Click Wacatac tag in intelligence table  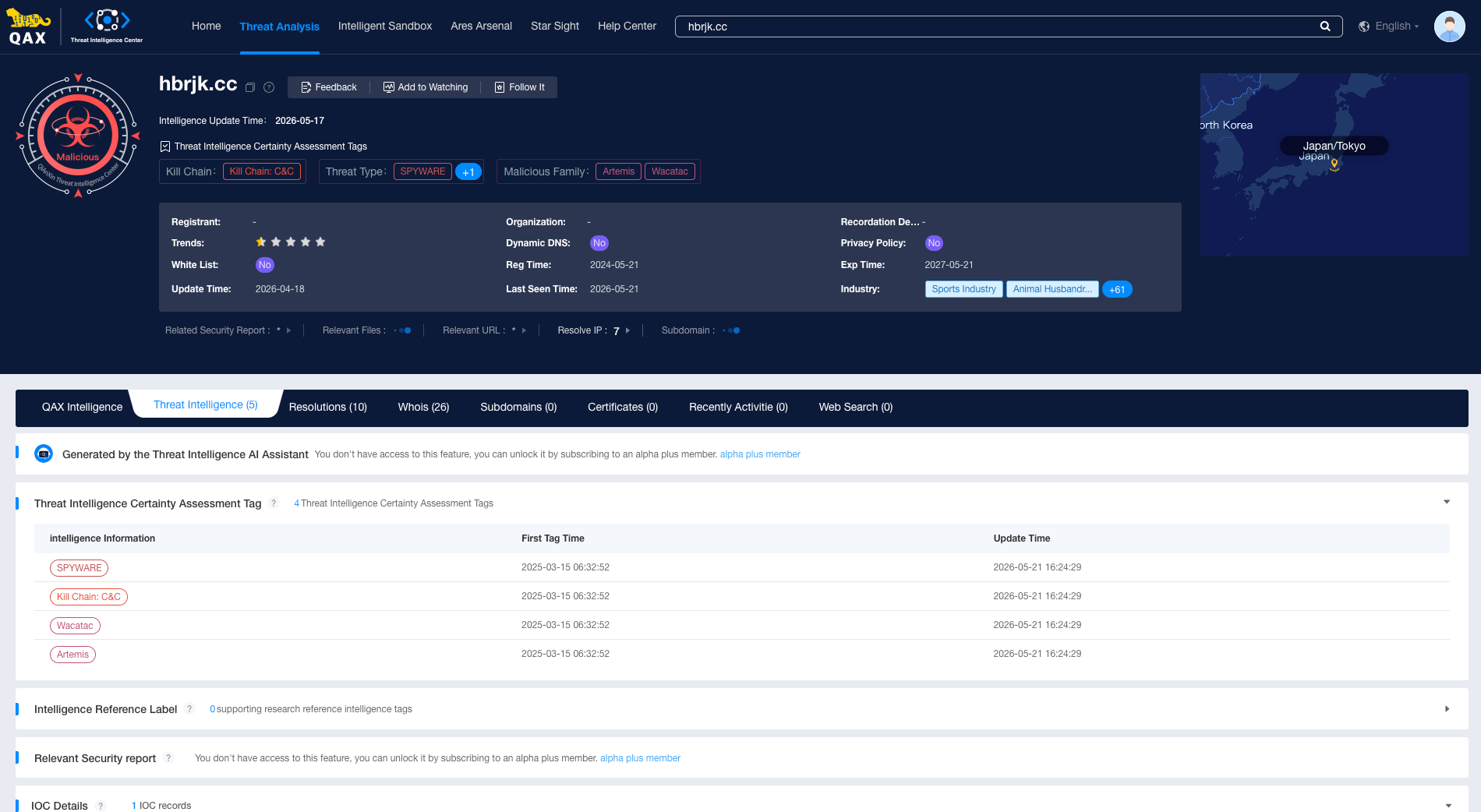[x=75, y=626]
